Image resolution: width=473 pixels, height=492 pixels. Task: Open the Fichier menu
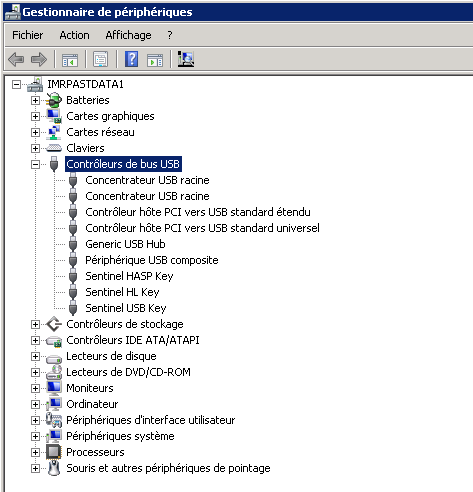[28, 35]
